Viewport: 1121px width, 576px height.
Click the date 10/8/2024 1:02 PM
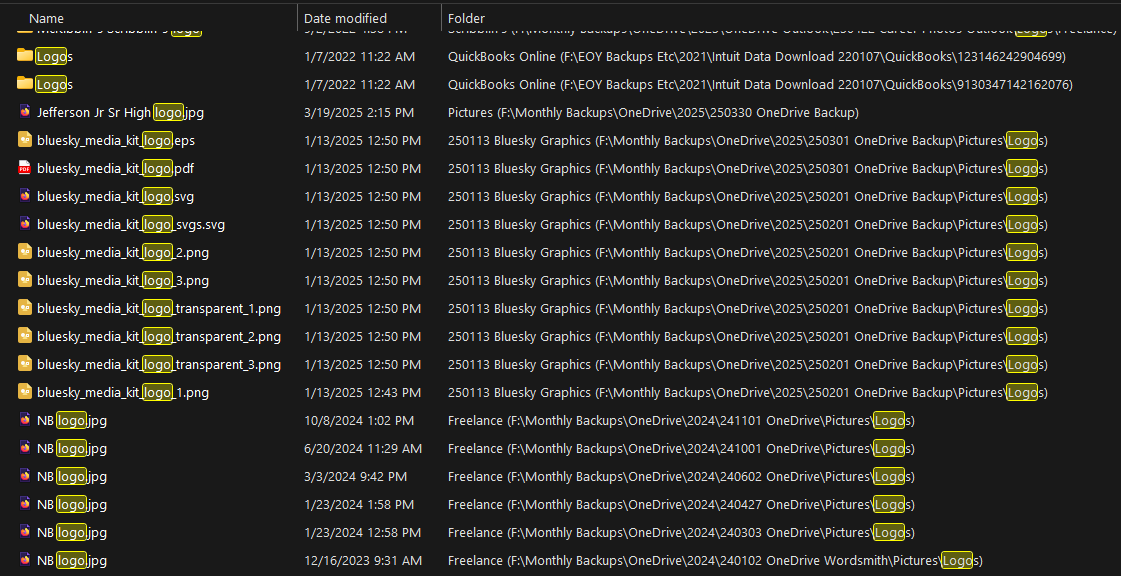(359, 421)
